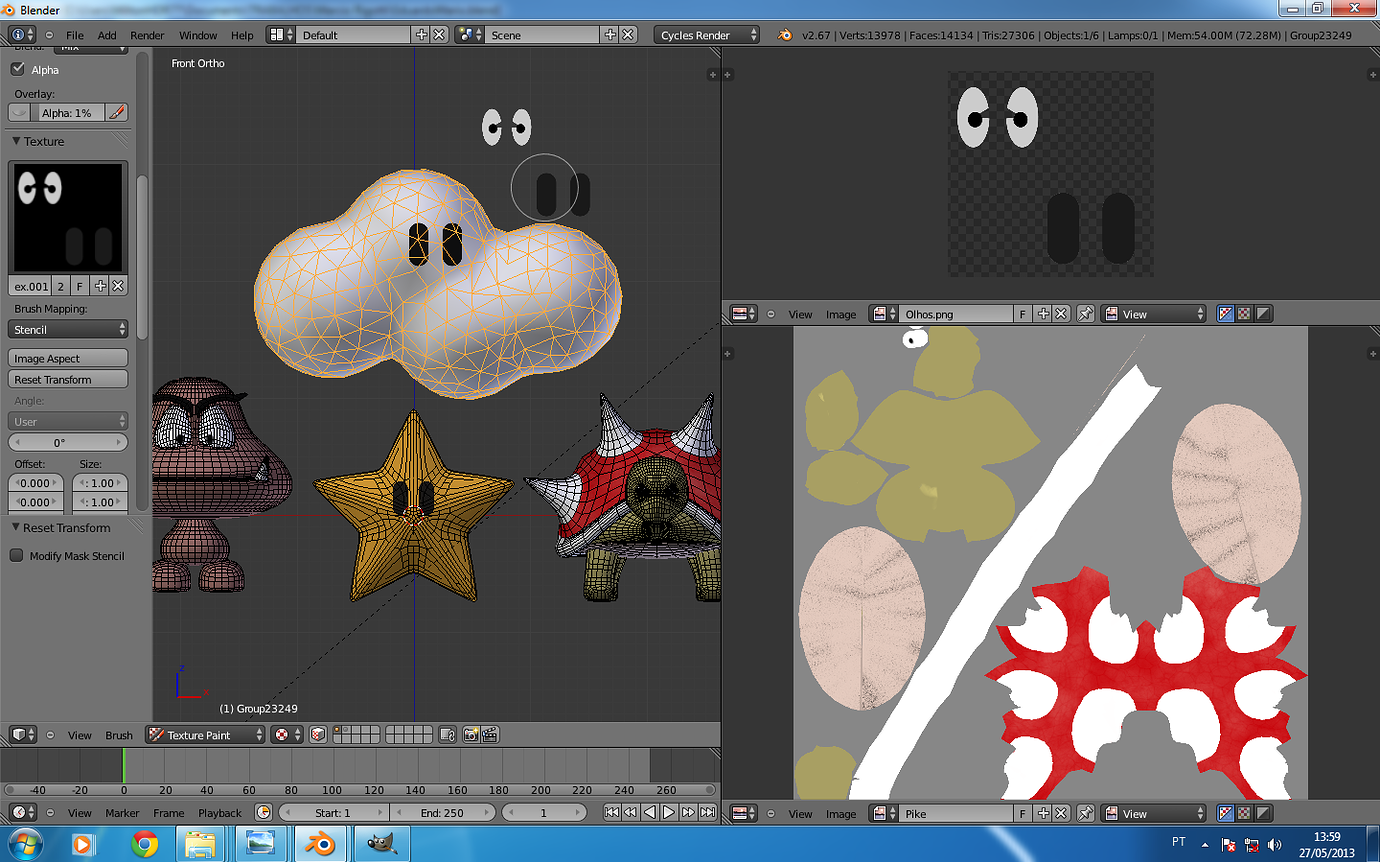Viewport: 1380px width, 862px height.
Task: Open View mode dropdown in Olhos.png editor
Action: click(1155, 314)
